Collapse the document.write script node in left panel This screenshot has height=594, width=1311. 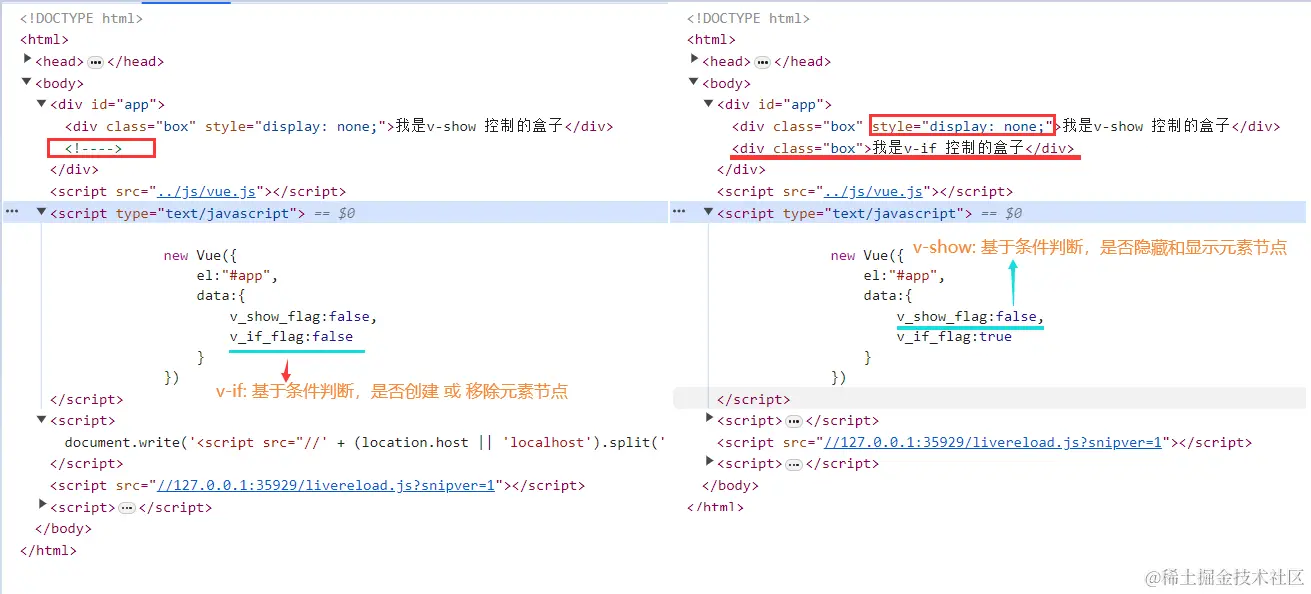42,420
